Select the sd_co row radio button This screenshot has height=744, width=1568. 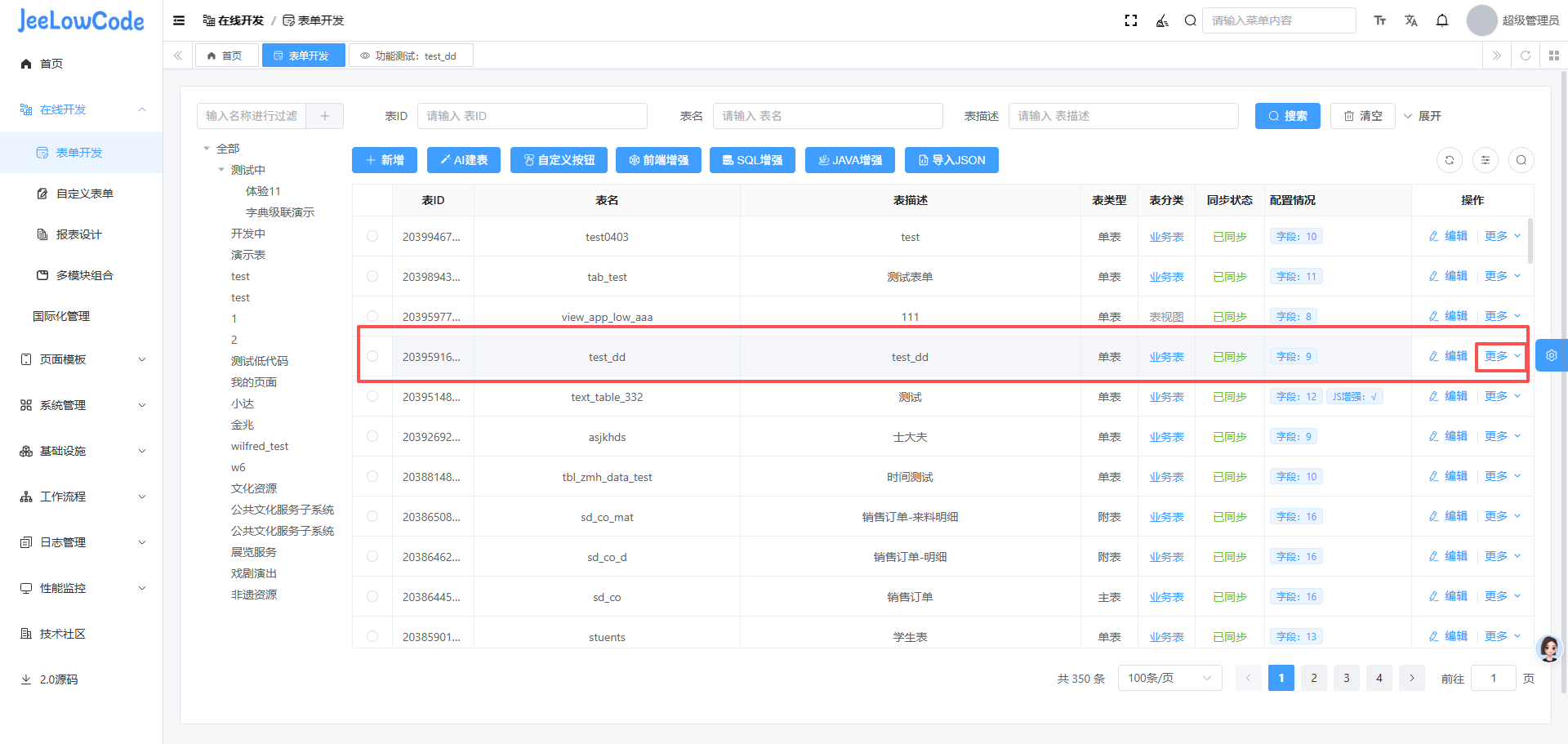coord(372,596)
